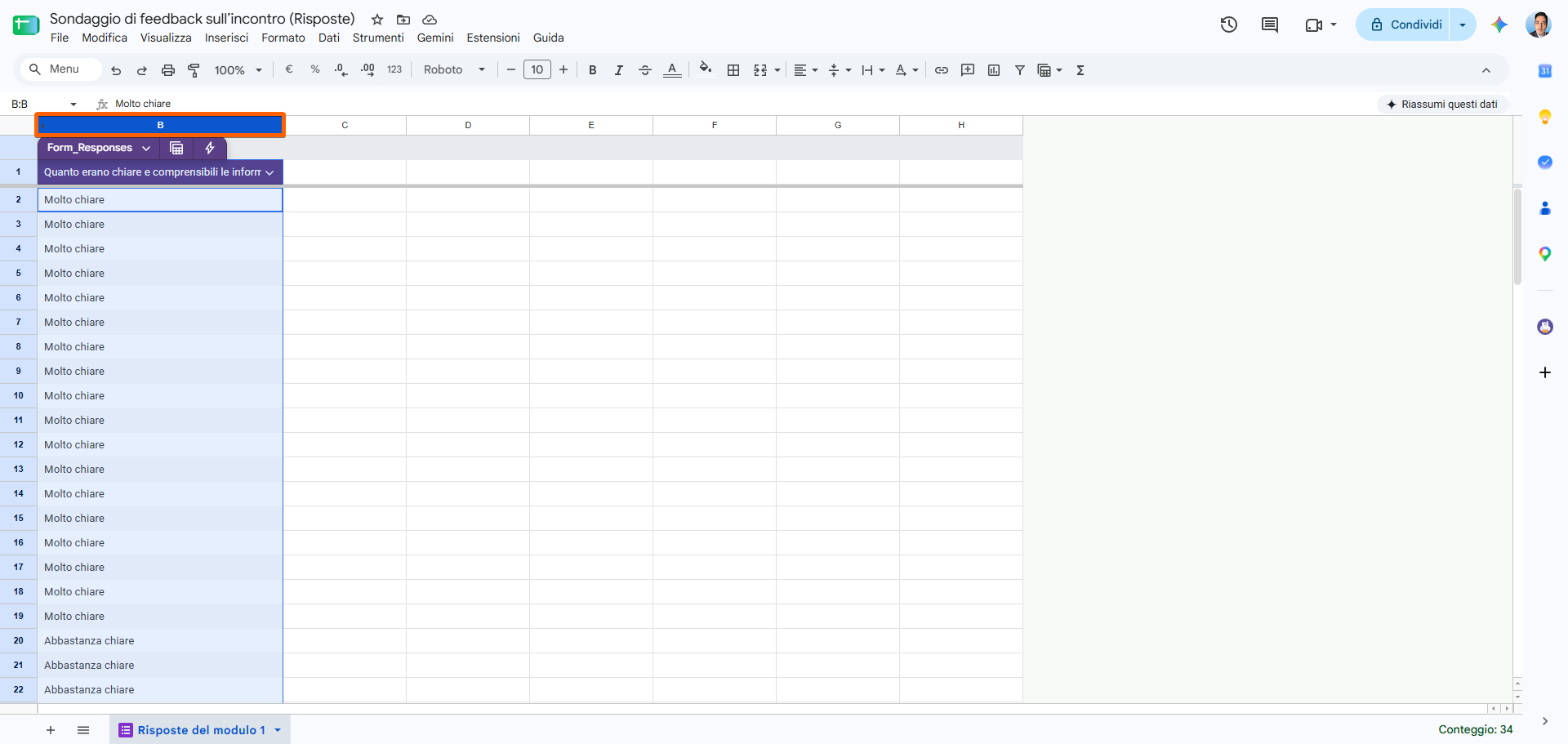Click Riassumi questi dati

[x=1442, y=105]
